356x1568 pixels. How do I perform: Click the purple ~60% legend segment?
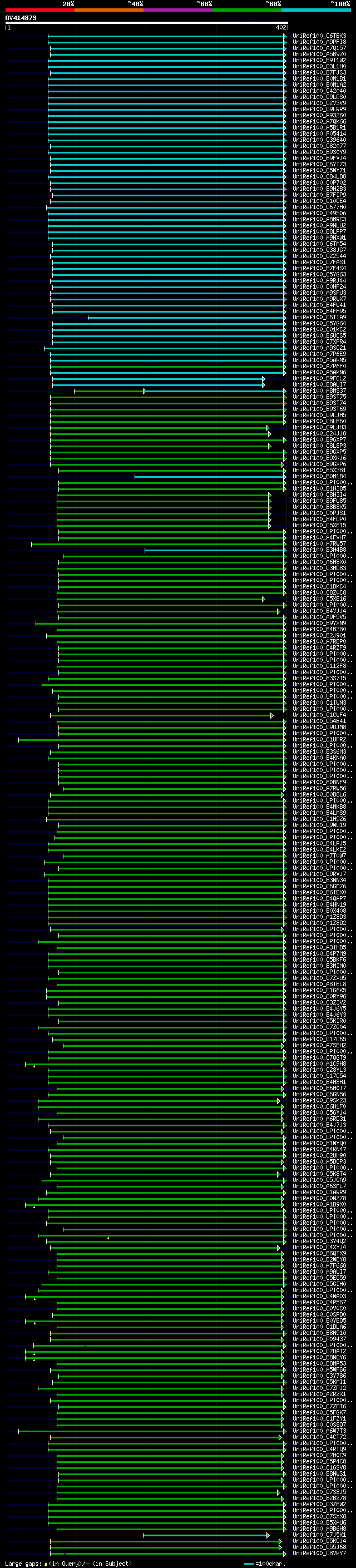coord(179,10)
